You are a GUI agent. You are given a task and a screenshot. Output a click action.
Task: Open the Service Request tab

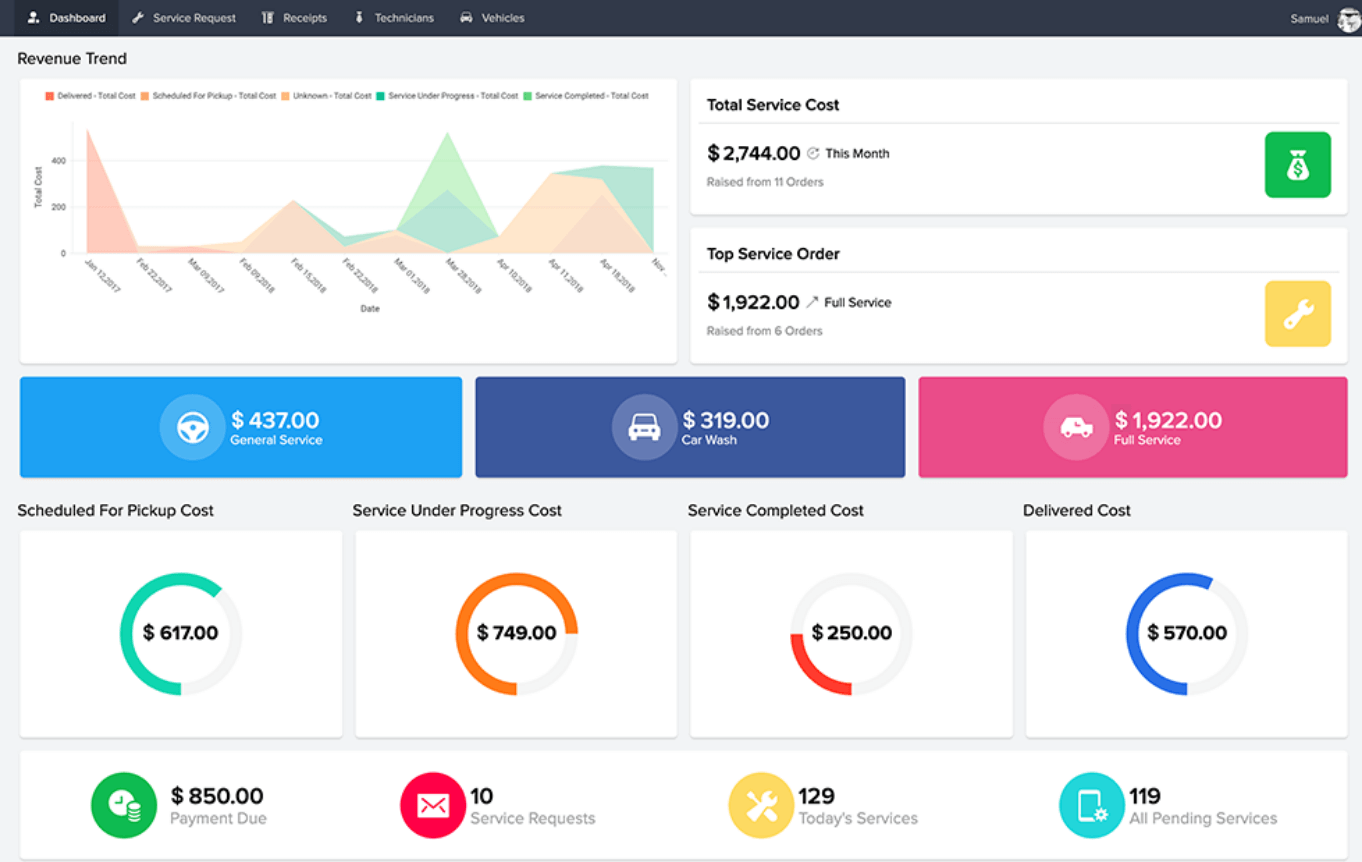click(184, 18)
